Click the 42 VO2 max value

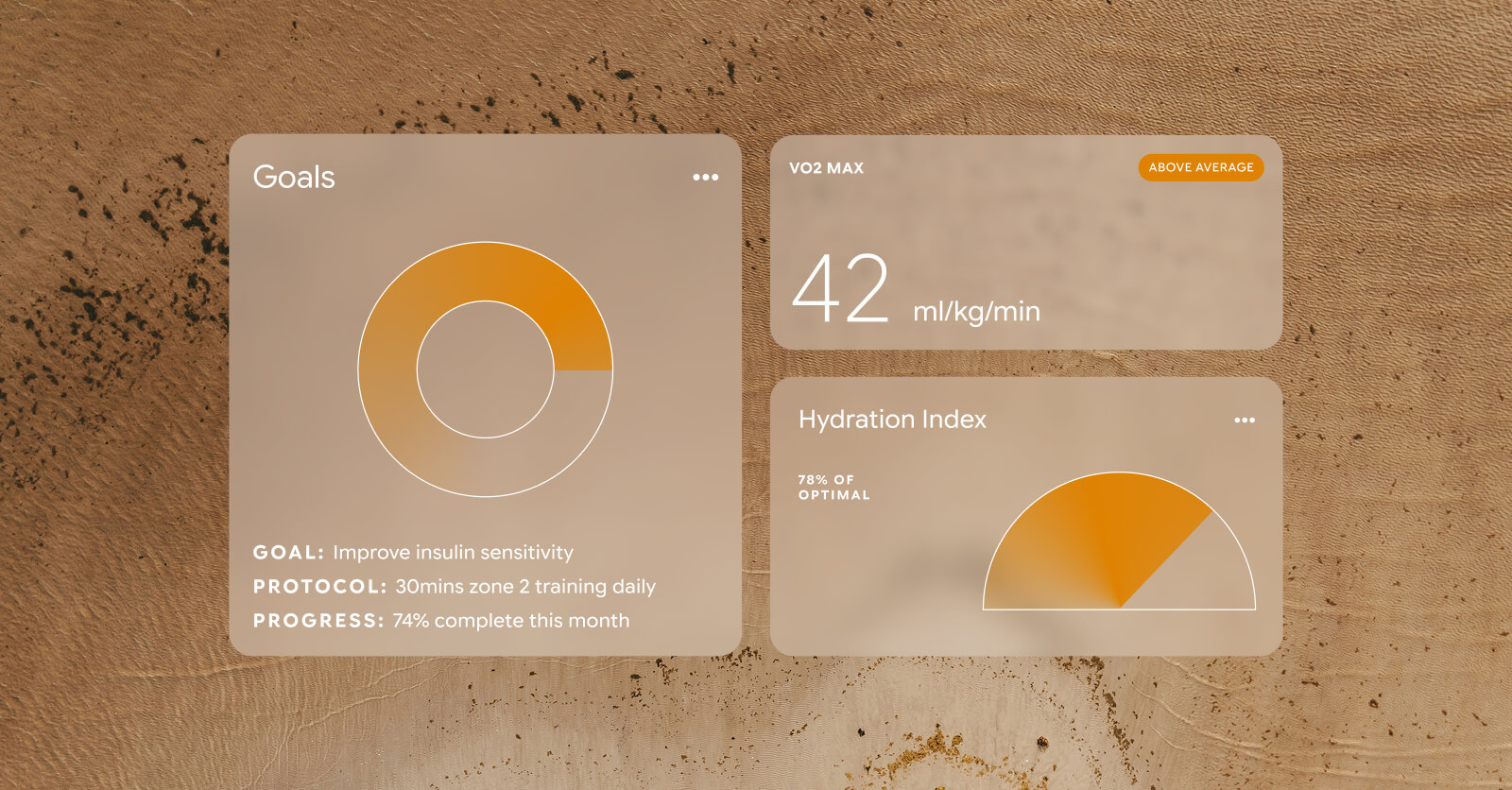coord(840,288)
